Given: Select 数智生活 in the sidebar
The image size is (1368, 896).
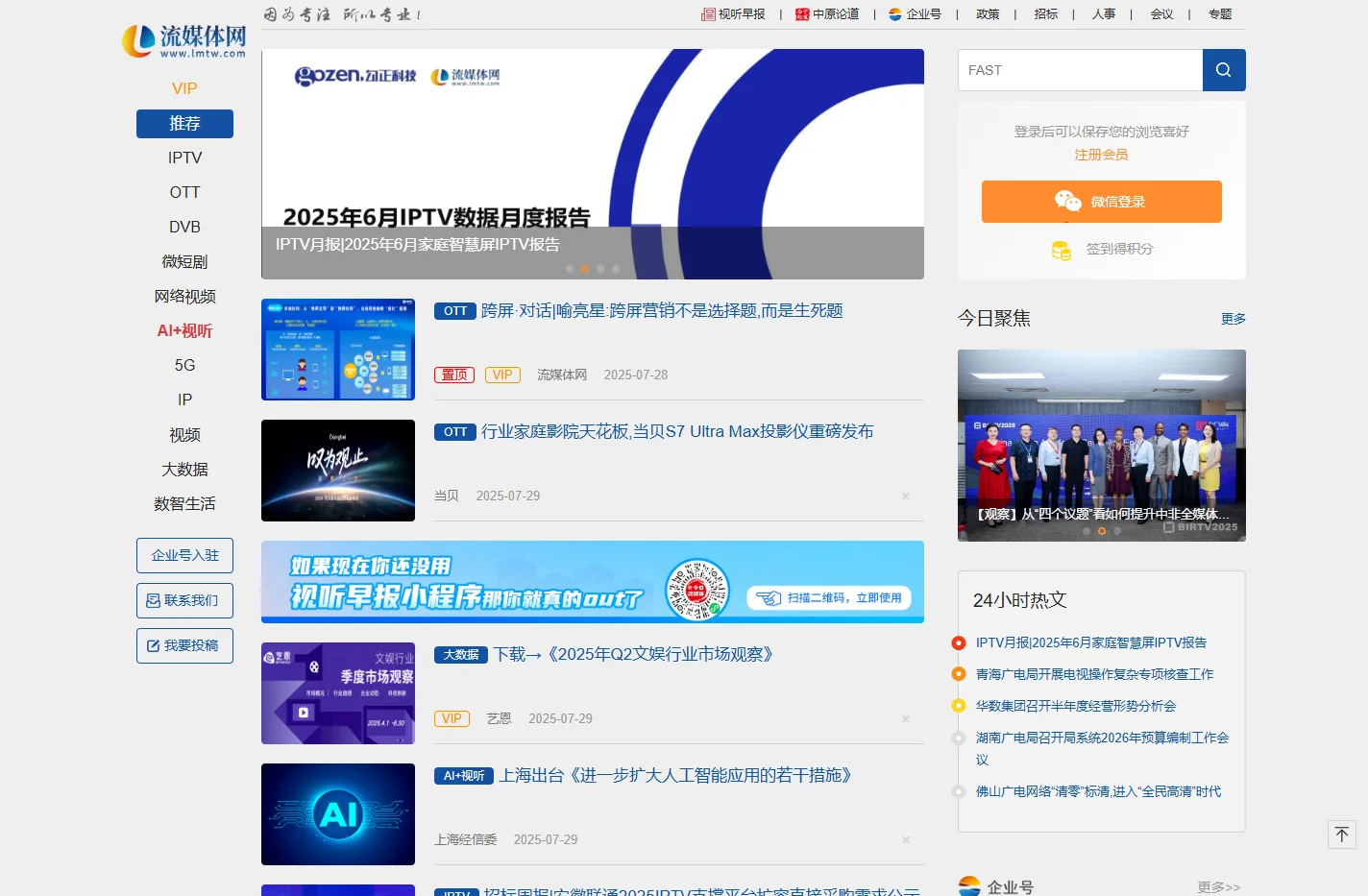Looking at the screenshot, I should (x=184, y=504).
